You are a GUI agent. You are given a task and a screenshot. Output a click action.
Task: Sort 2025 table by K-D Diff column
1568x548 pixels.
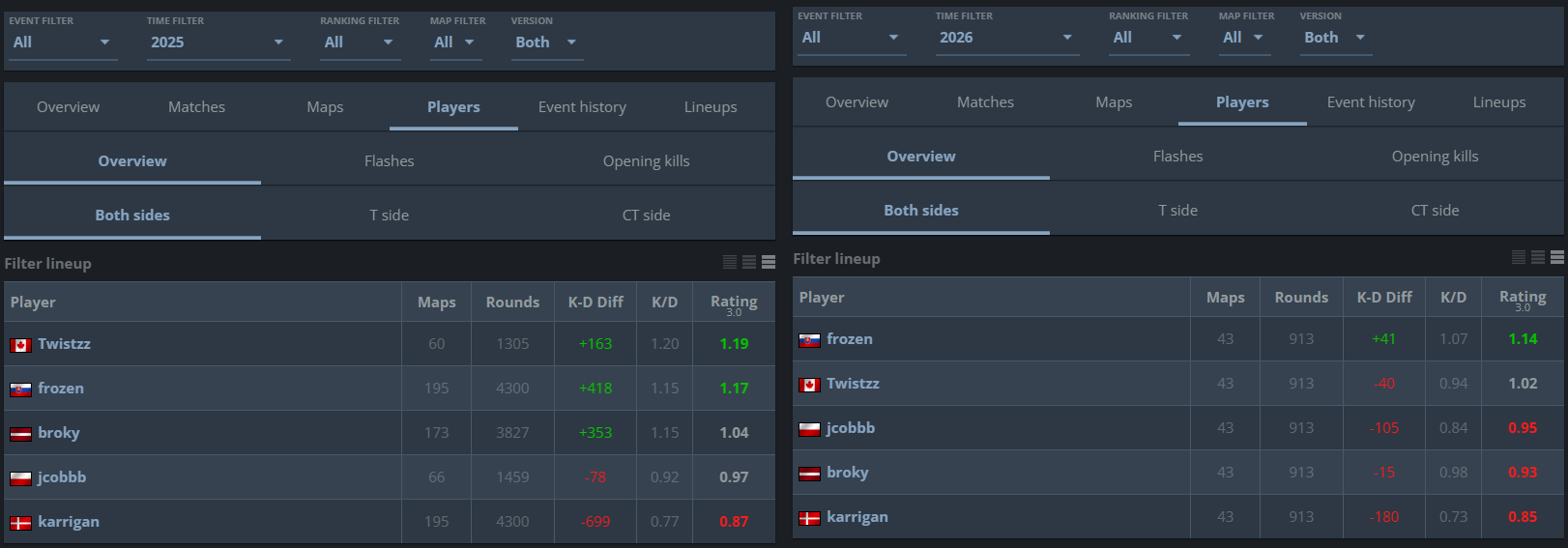[595, 303]
